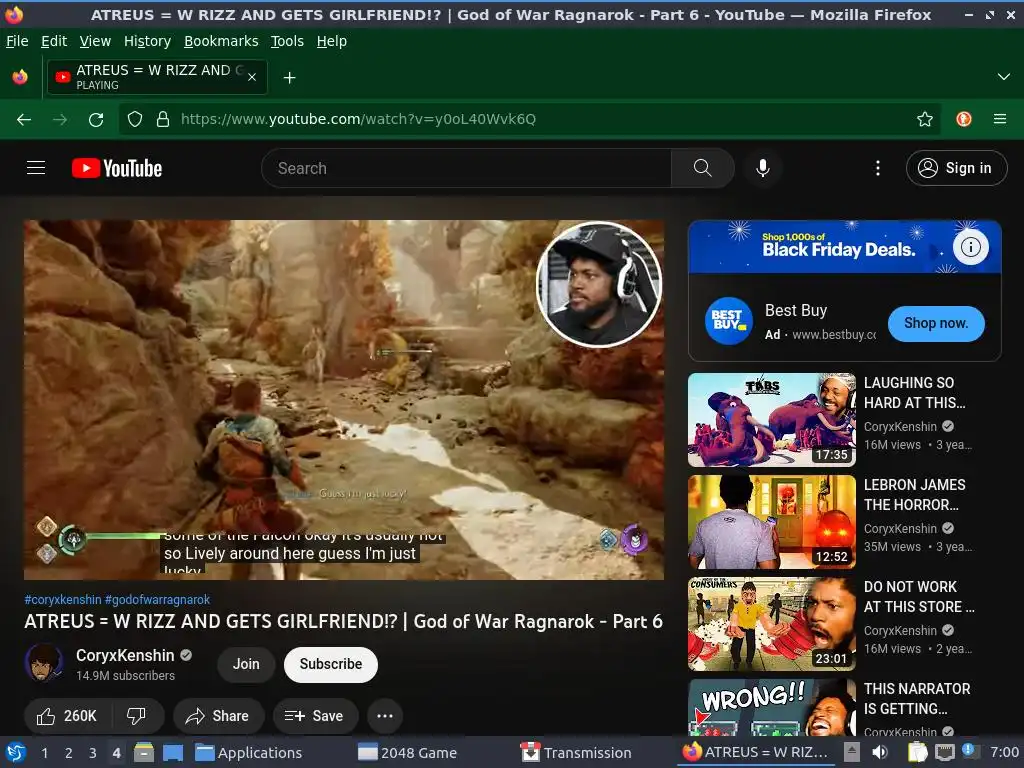1024x768 pixels.
Task: Open the tracking protection shield icon
Action: click(x=135, y=119)
